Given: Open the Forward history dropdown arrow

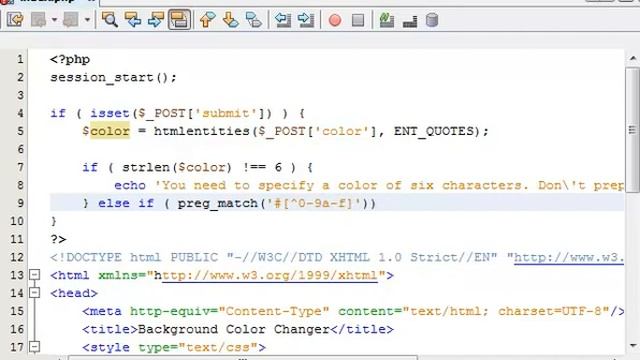Looking at the screenshot, I should tap(87, 20).
